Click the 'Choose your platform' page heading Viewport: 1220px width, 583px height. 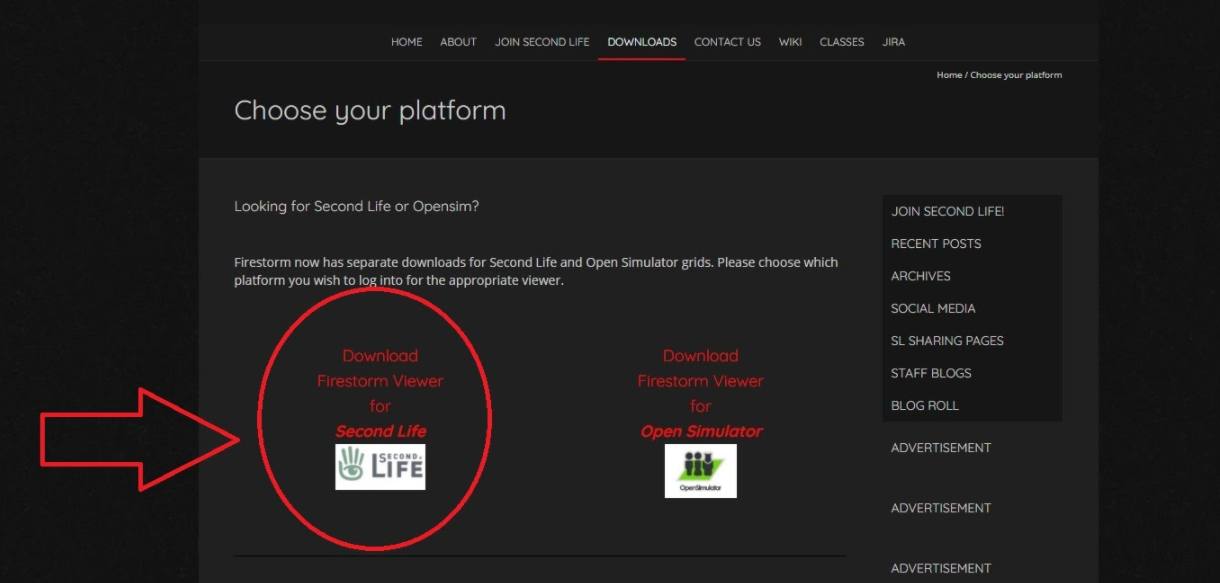370,111
